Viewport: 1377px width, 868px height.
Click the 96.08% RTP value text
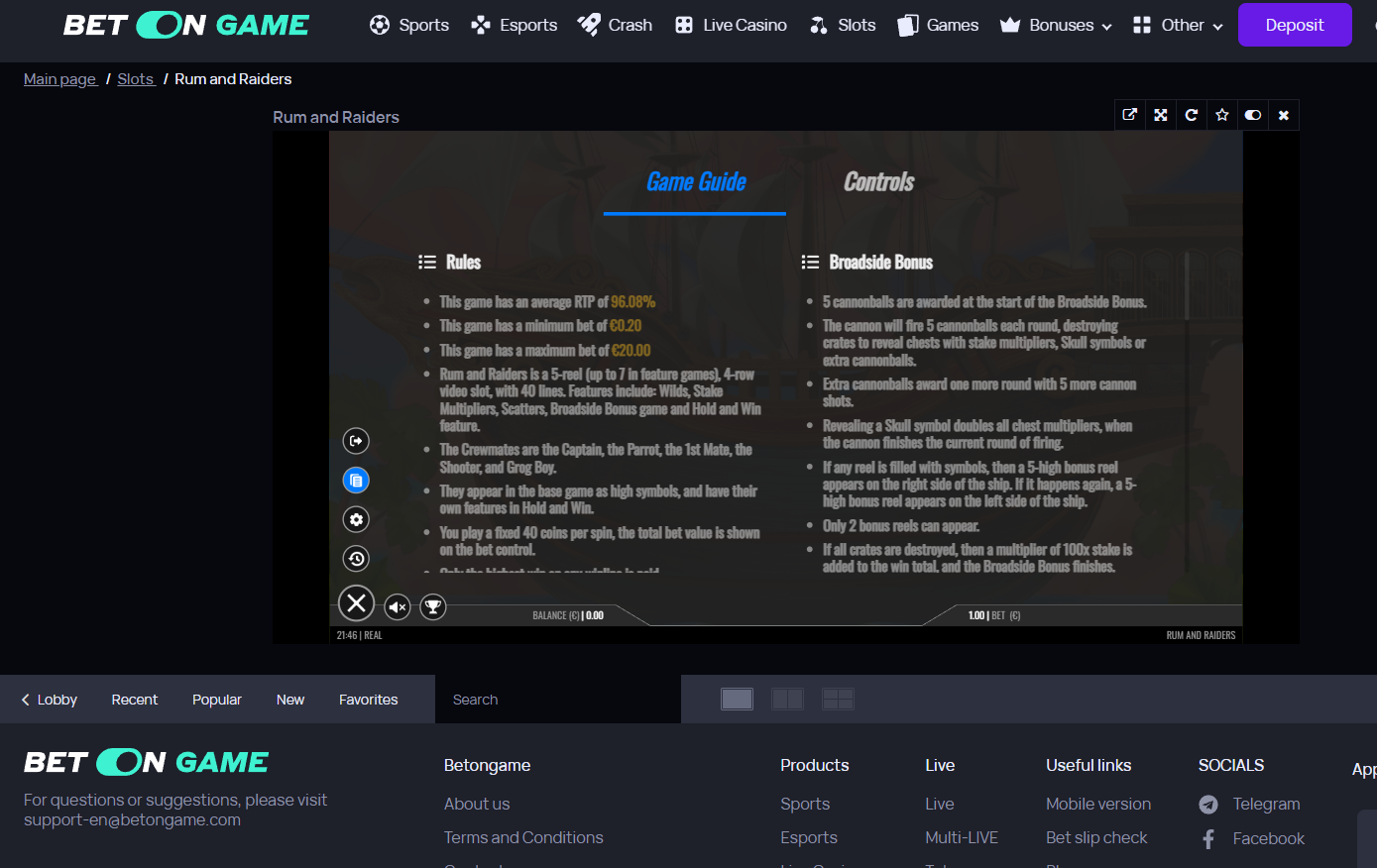(x=633, y=302)
